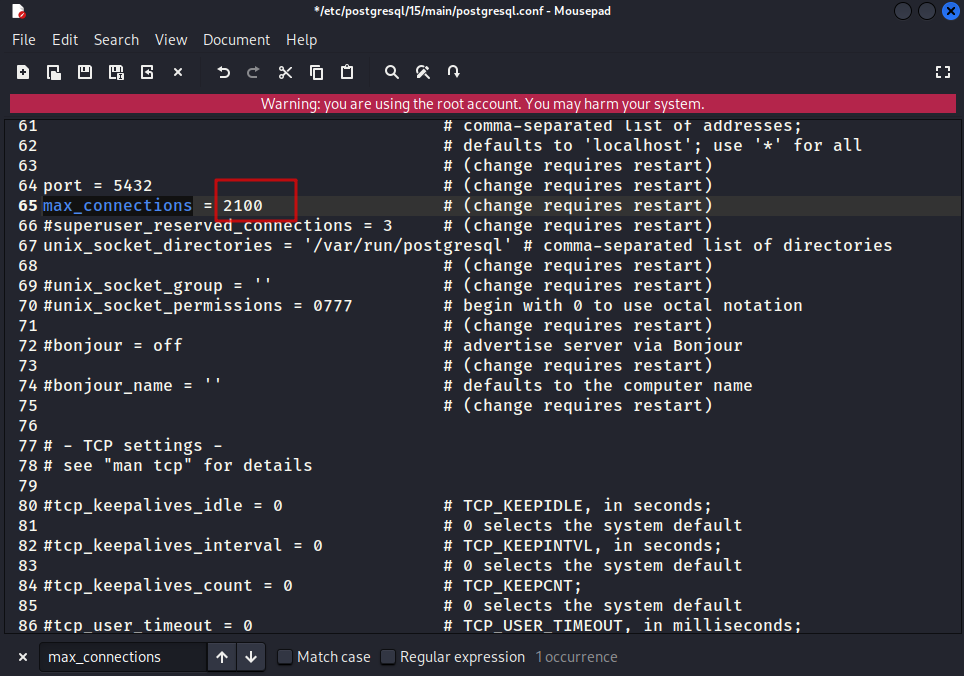This screenshot has height=676, width=964.
Task: Click the #bonjour_name = '' line
Action: point(132,385)
